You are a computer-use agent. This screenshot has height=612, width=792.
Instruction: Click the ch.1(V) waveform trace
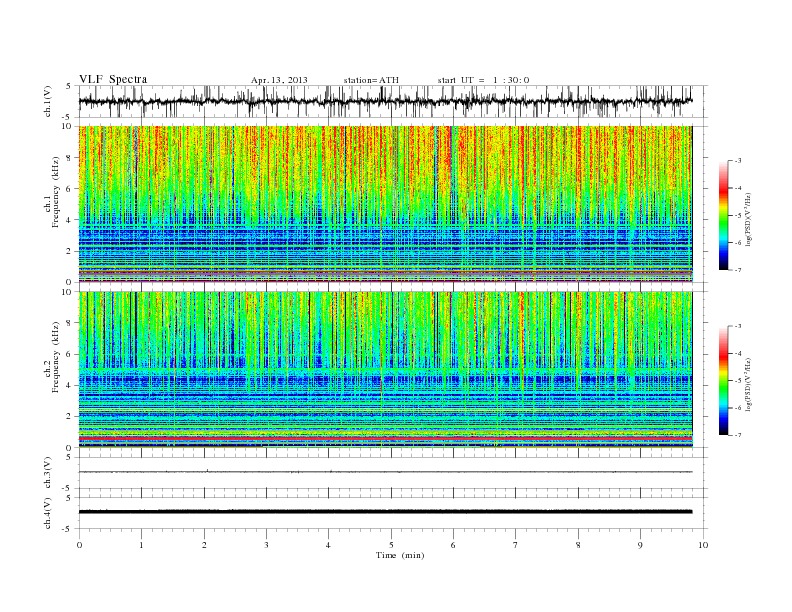(385, 101)
